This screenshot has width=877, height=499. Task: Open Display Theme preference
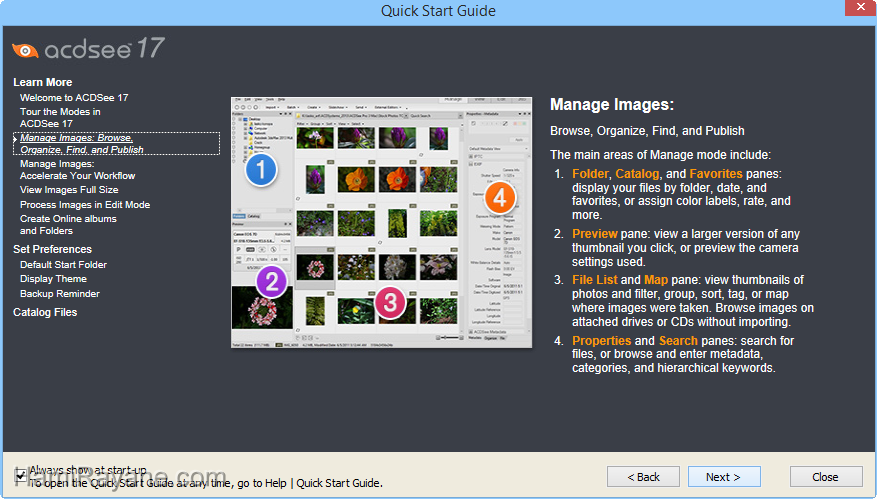point(53,279)
